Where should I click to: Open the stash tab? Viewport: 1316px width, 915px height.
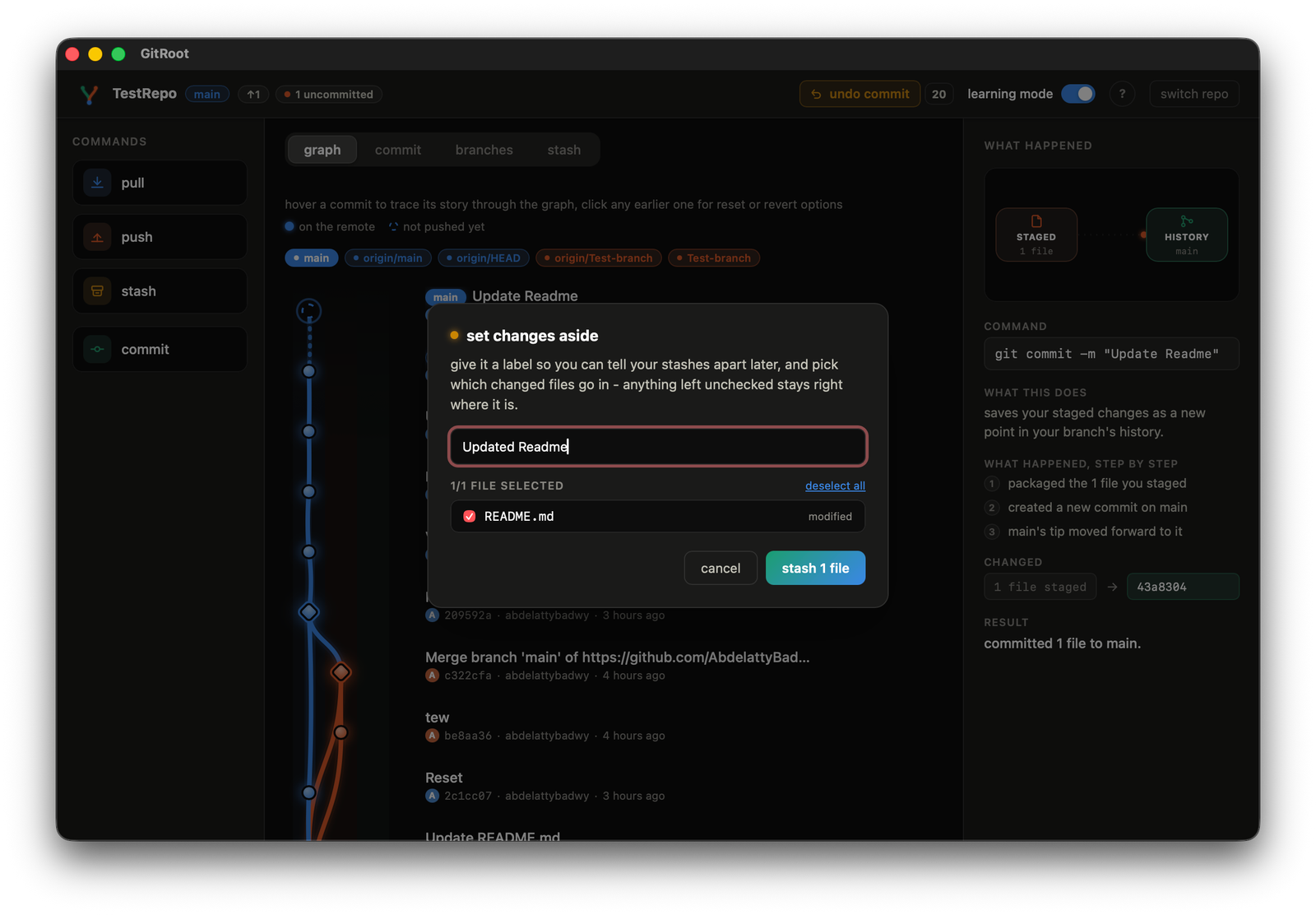564,150
